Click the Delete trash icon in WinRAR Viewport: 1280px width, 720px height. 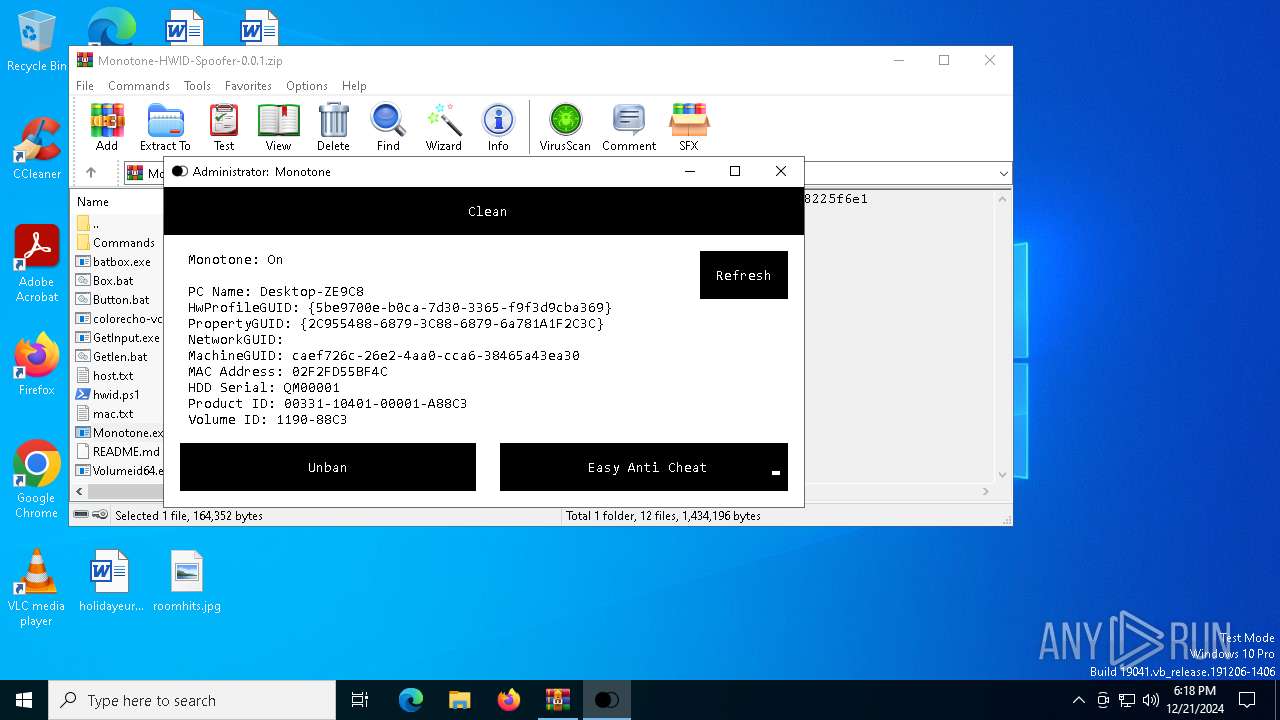tap(333, 127)
